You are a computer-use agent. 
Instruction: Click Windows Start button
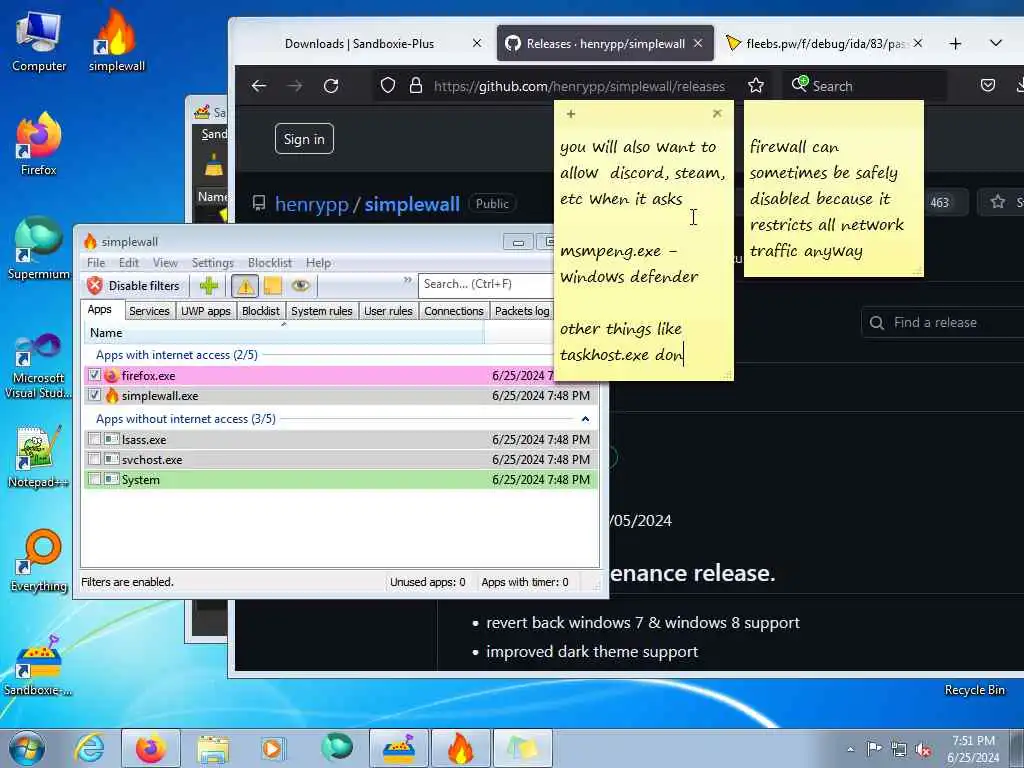[27, 748]
